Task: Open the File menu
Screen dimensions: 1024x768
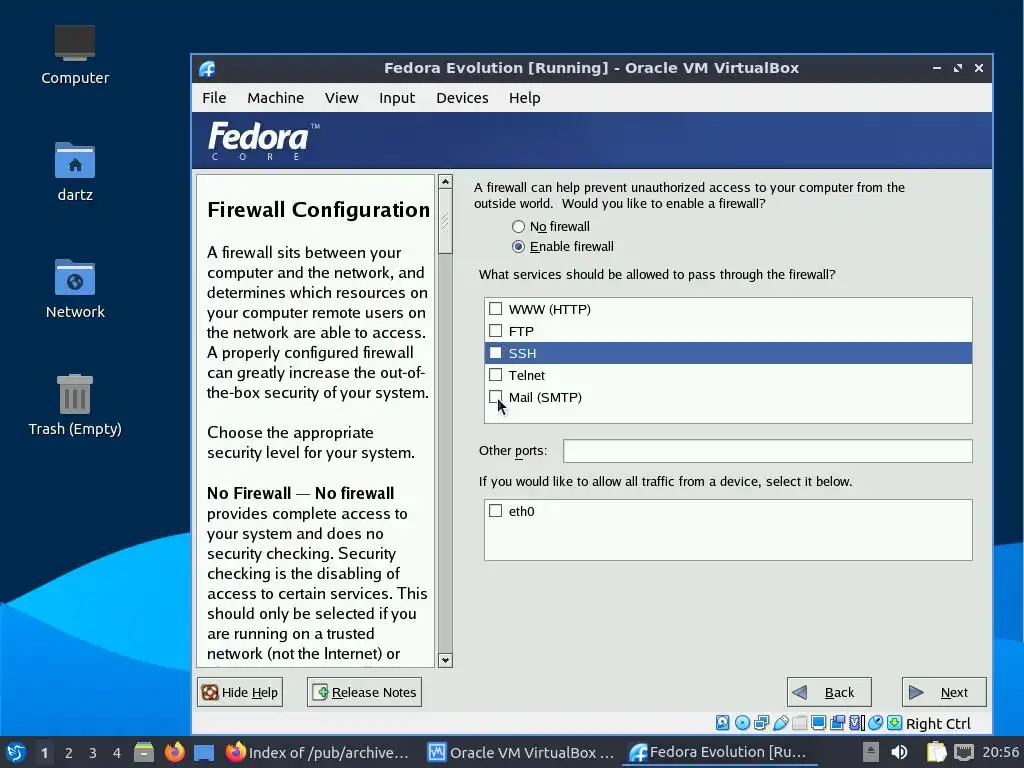Action: [214, 98]
